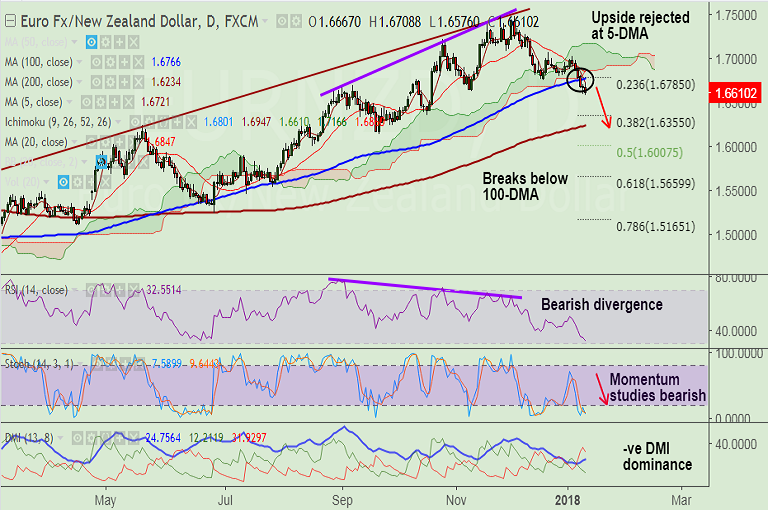Screen dimensions: 768x511
Task: Open settings gear for MA (50, close)
Action: click(106, 42)
